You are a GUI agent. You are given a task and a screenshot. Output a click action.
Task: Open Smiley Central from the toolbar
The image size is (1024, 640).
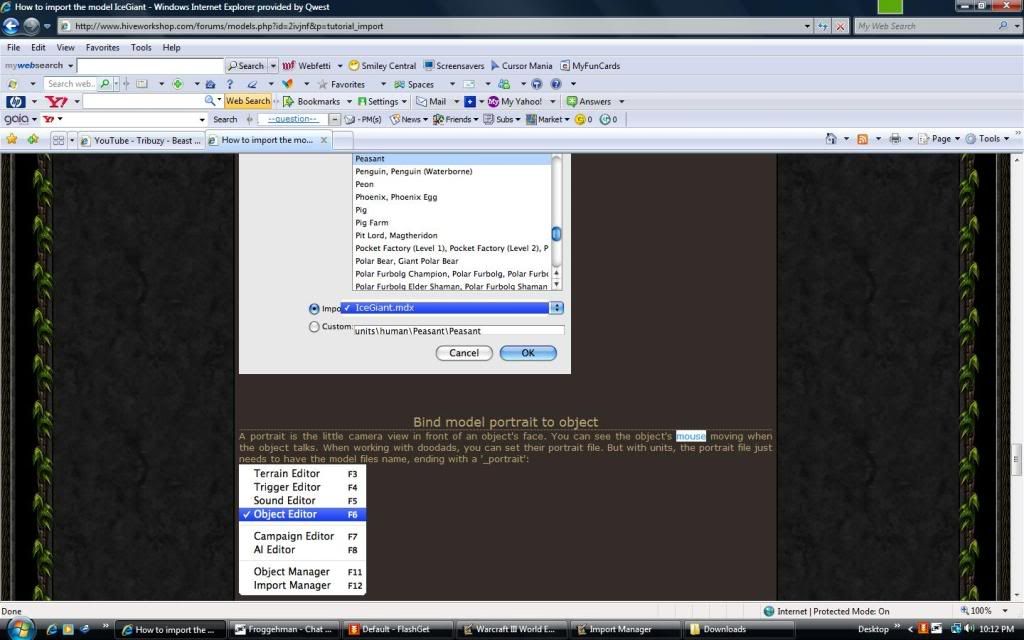click(382, 66)
